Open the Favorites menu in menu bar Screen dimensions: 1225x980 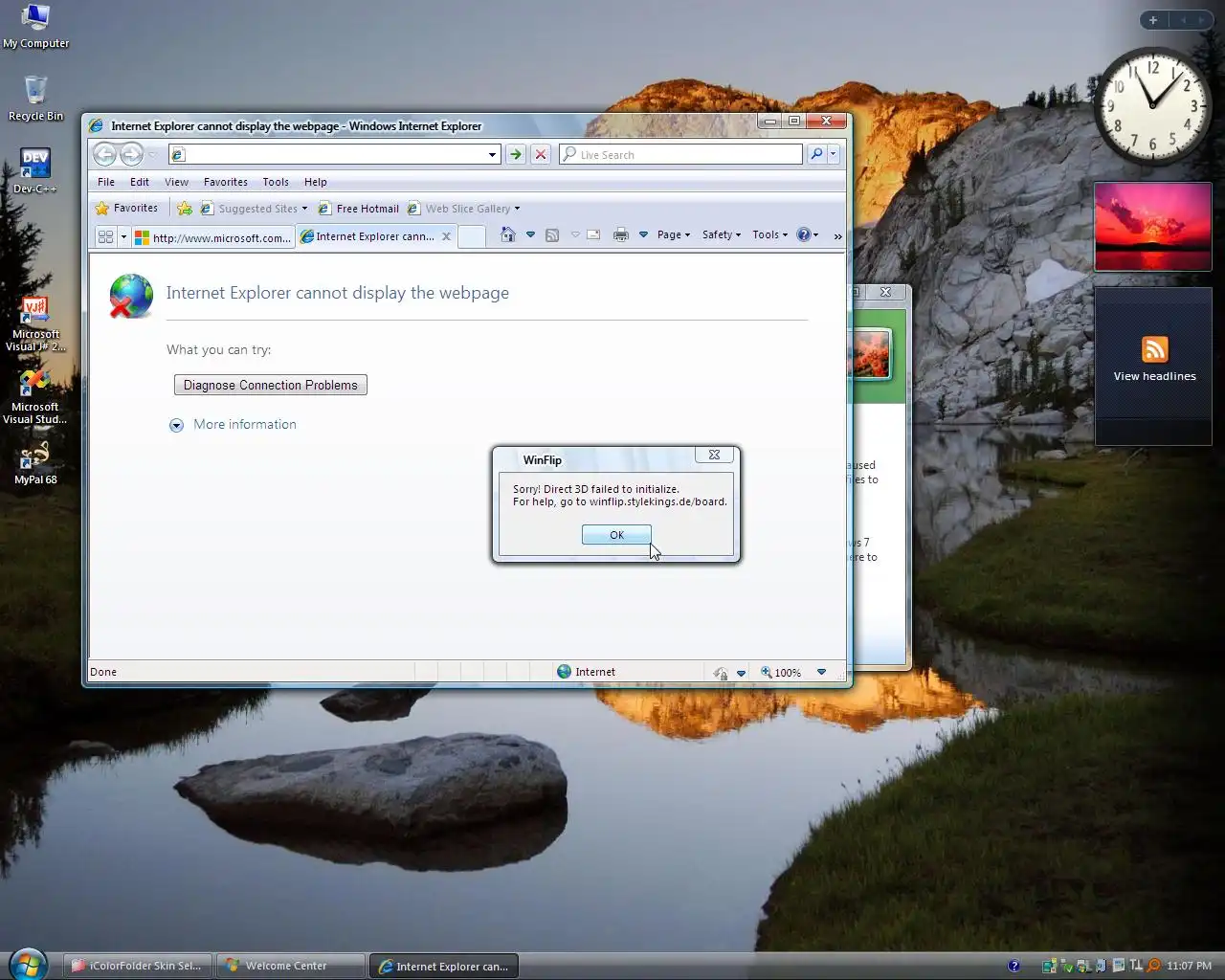(x=226, y=182)
